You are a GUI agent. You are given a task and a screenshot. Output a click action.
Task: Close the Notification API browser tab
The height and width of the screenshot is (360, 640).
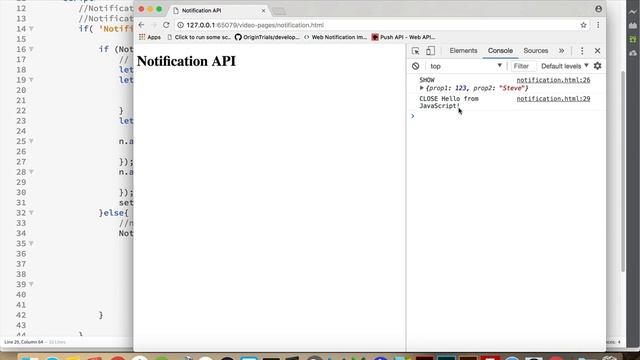tap(263, 11)
